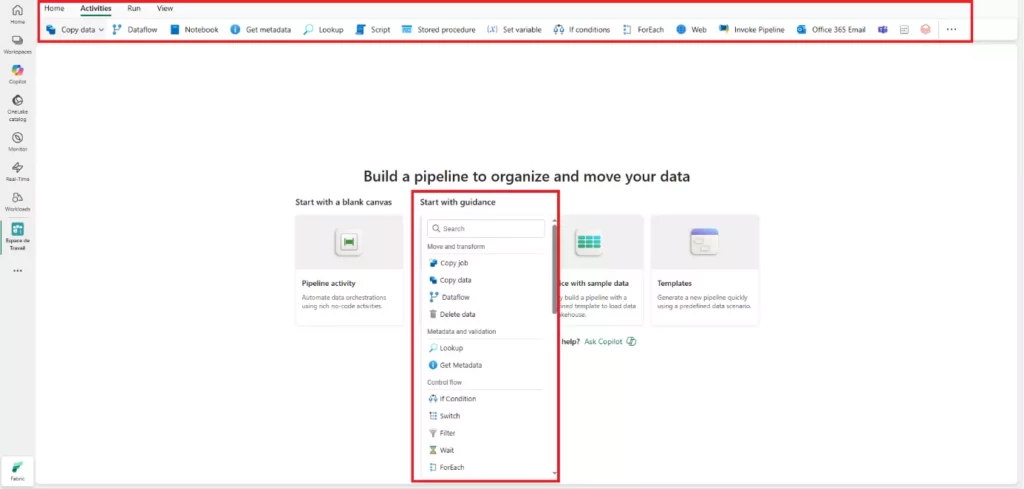
Task: Add a Web activity
Action: pos(692,29)
